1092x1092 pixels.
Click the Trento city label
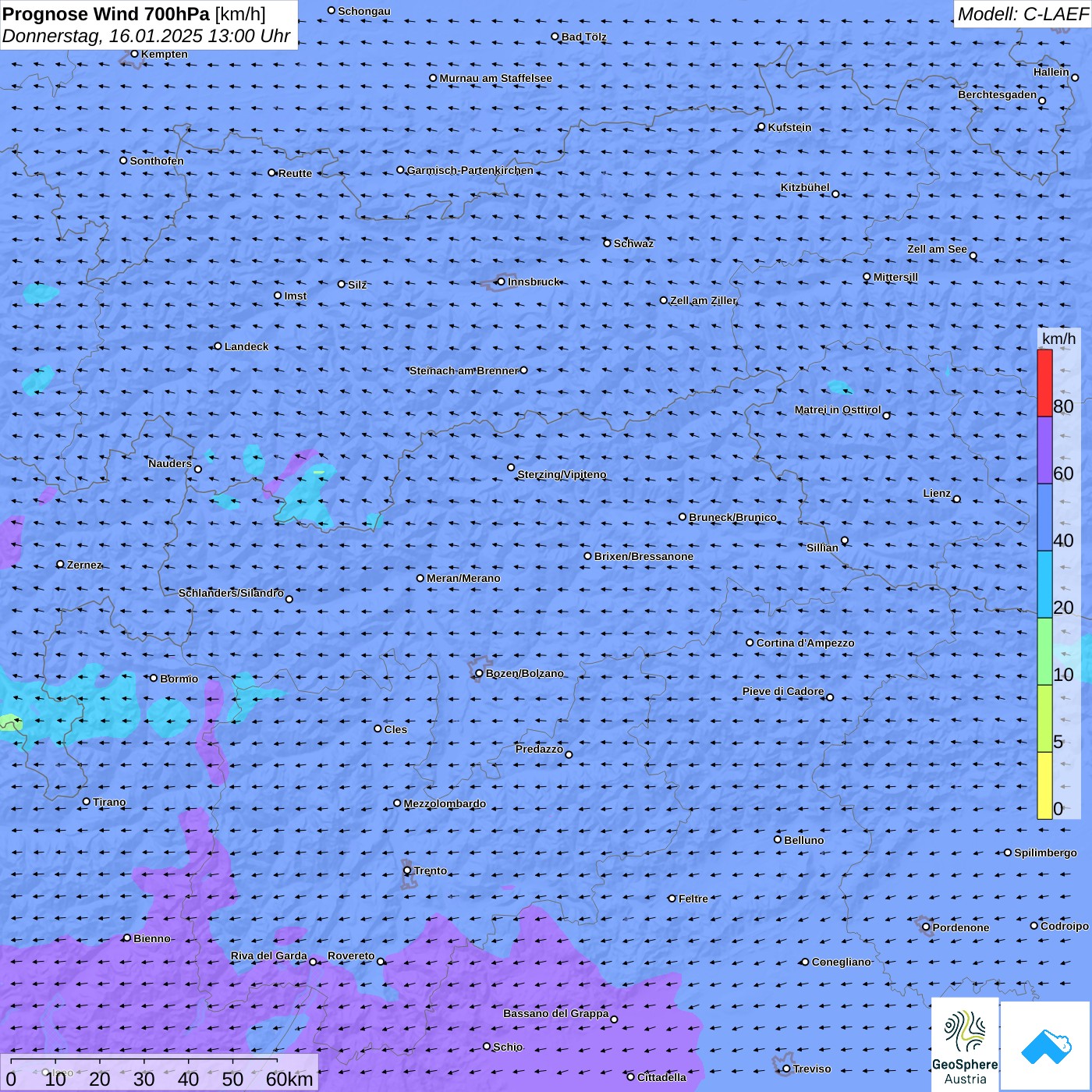(x=431, y=870)
